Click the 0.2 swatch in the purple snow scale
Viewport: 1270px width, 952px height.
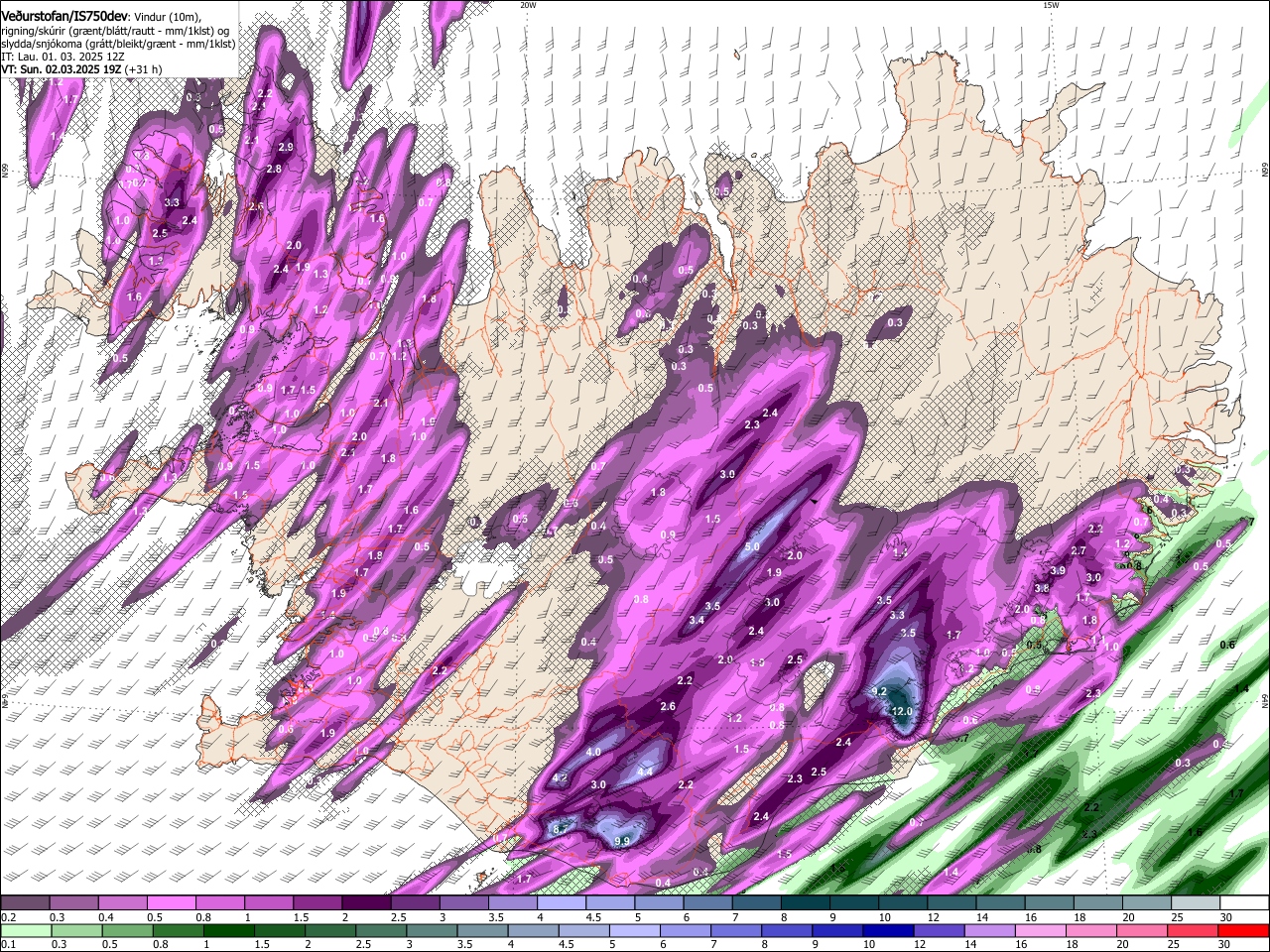point(25,903)
